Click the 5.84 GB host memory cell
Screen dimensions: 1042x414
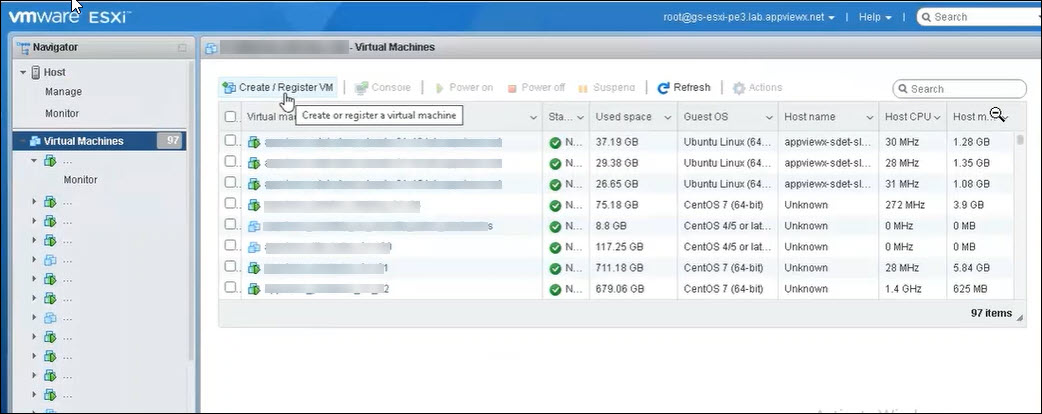pos(971,268)
